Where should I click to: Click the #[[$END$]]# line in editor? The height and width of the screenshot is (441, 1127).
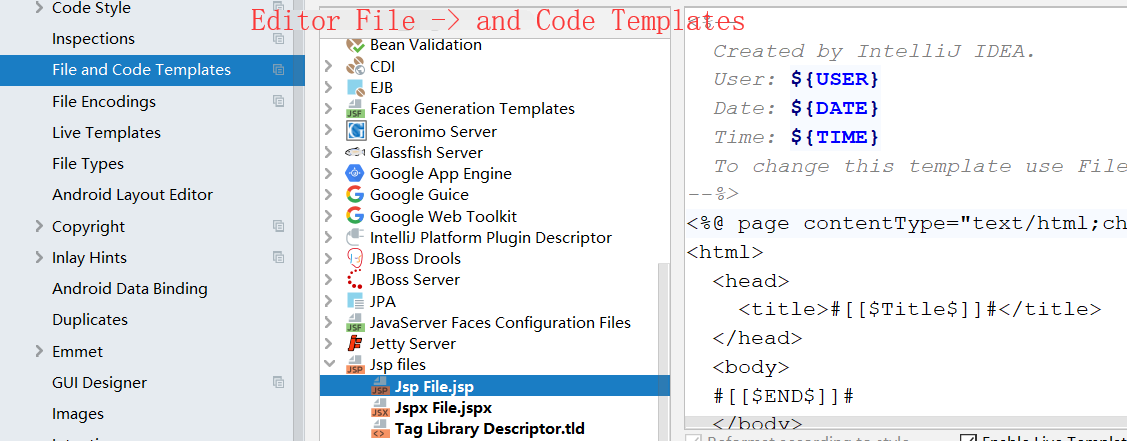point(783,396)
